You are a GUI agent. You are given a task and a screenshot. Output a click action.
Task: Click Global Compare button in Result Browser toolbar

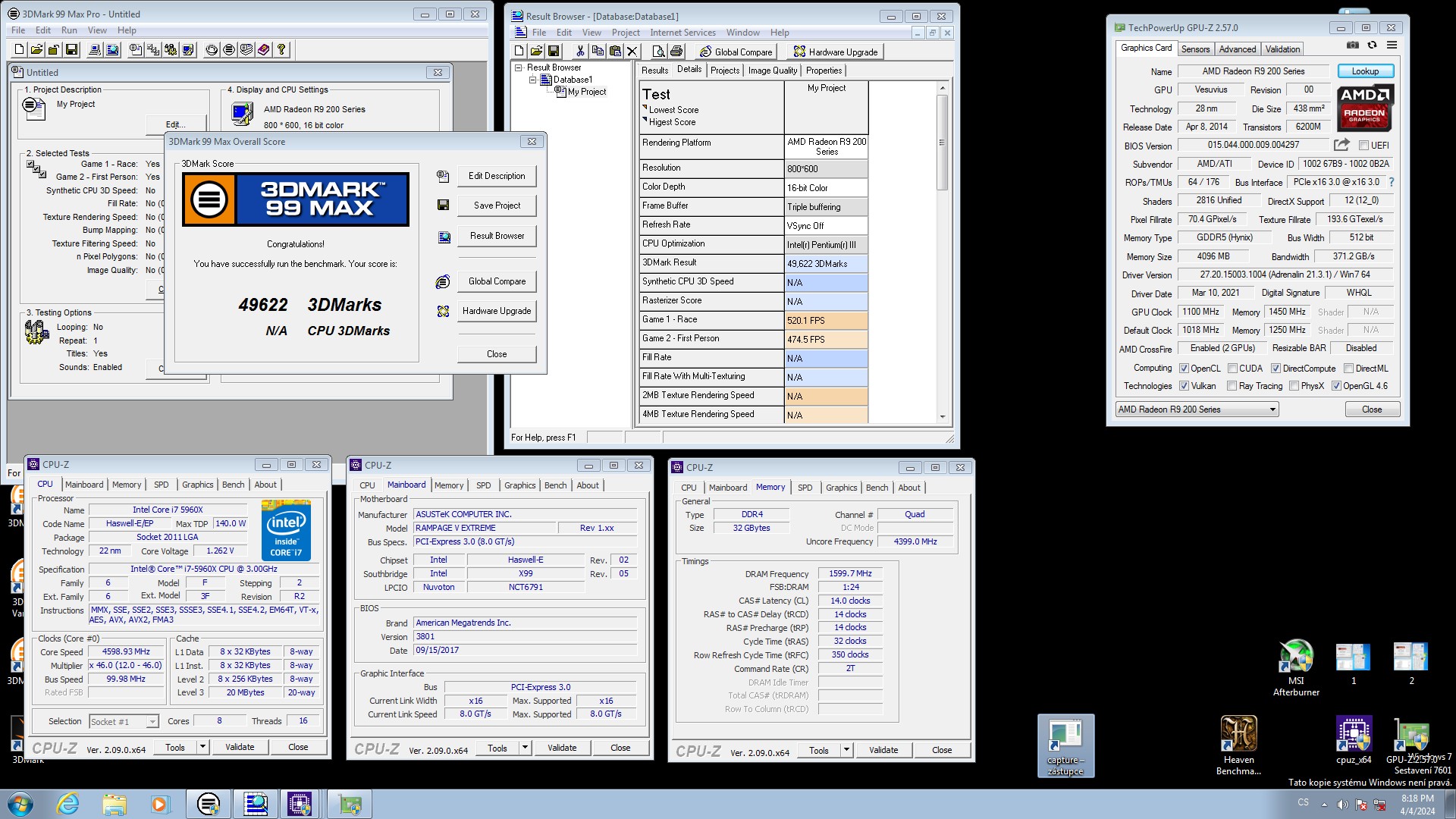click(736, 52)
